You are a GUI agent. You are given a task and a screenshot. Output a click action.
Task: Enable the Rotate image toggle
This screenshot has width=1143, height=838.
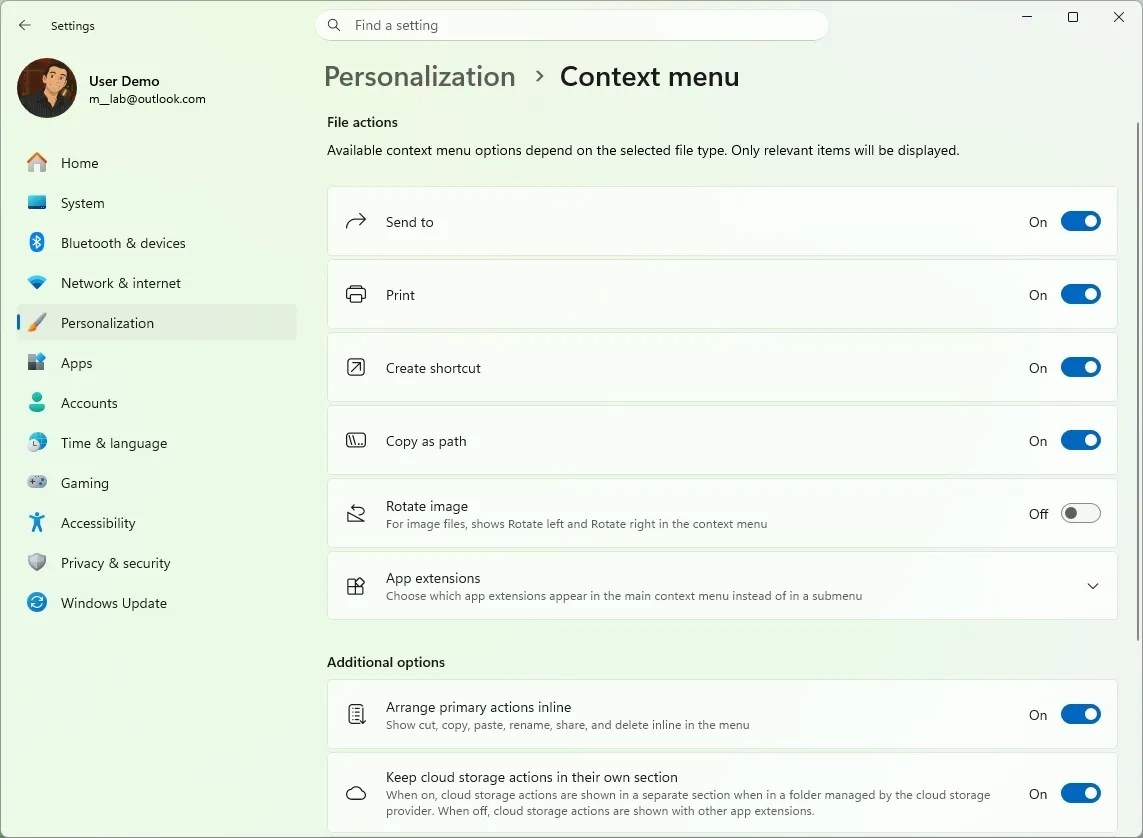point(1080,514)
